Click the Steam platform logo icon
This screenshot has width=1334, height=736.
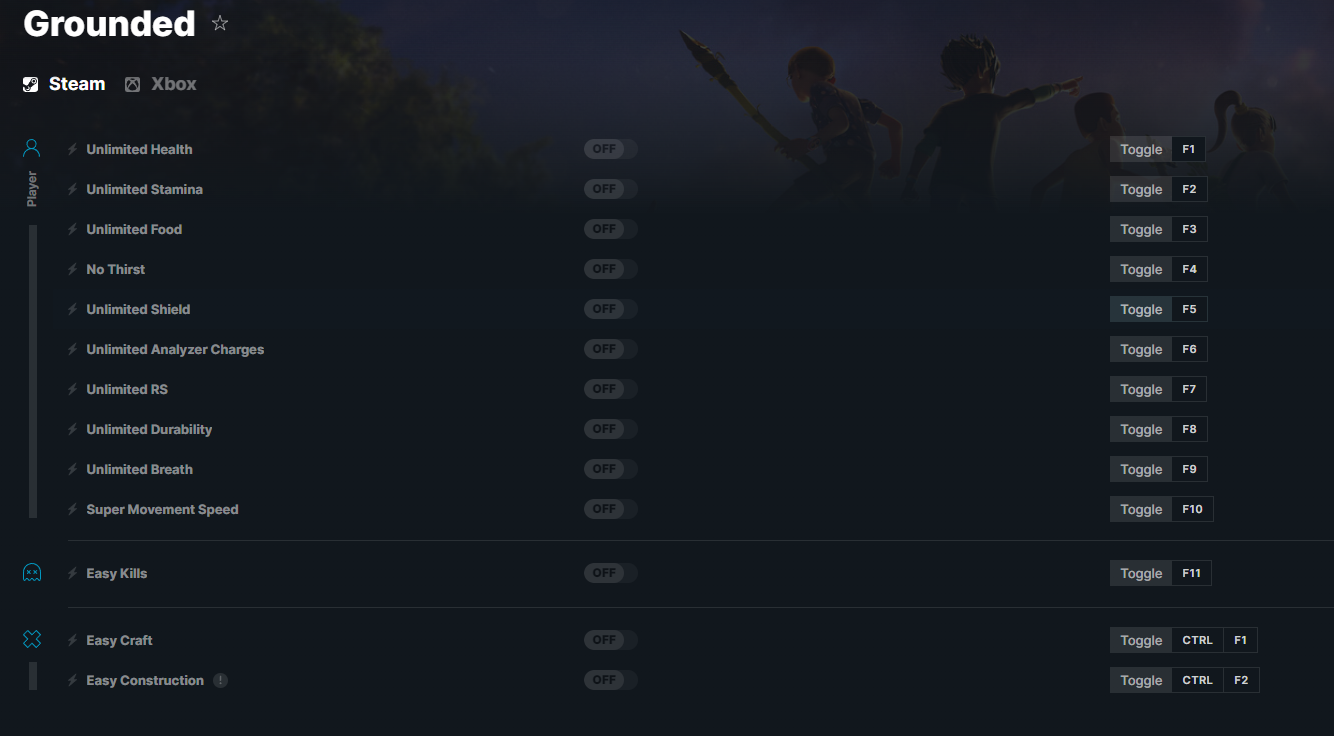coord(31,85)
